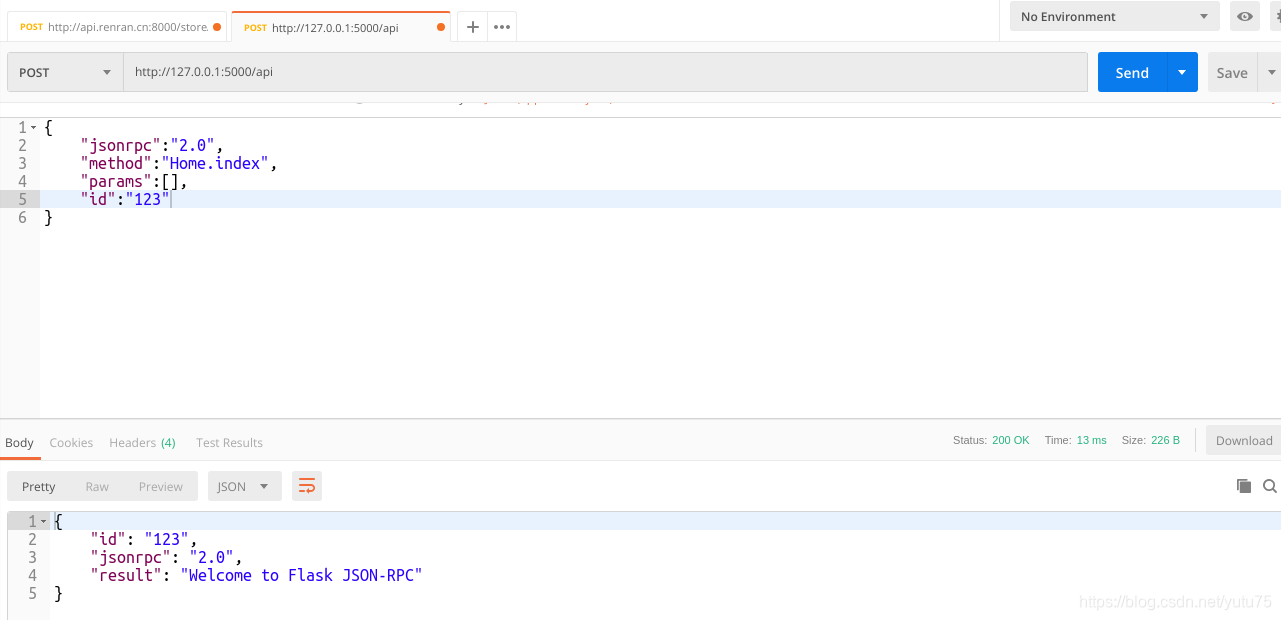Open Postman settings gear icon
Viewport: 1281px width, 620px height.
coord(1277,17)
